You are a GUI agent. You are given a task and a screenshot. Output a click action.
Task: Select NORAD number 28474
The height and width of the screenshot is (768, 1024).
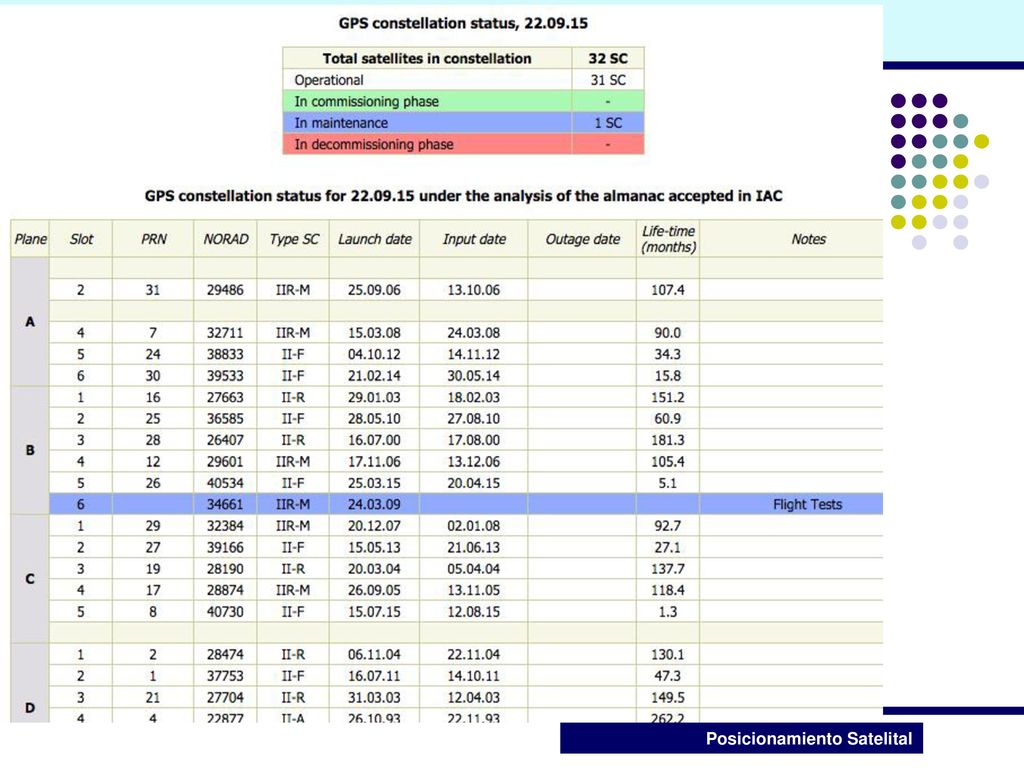[x=225, y=654]
